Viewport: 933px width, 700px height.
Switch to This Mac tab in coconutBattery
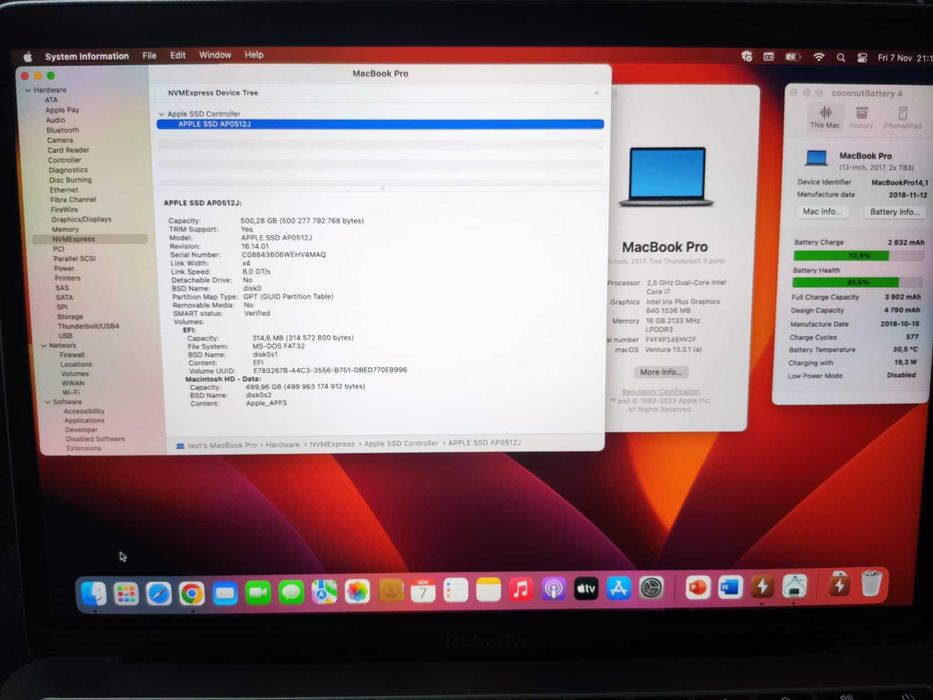[x=825, y=117]
